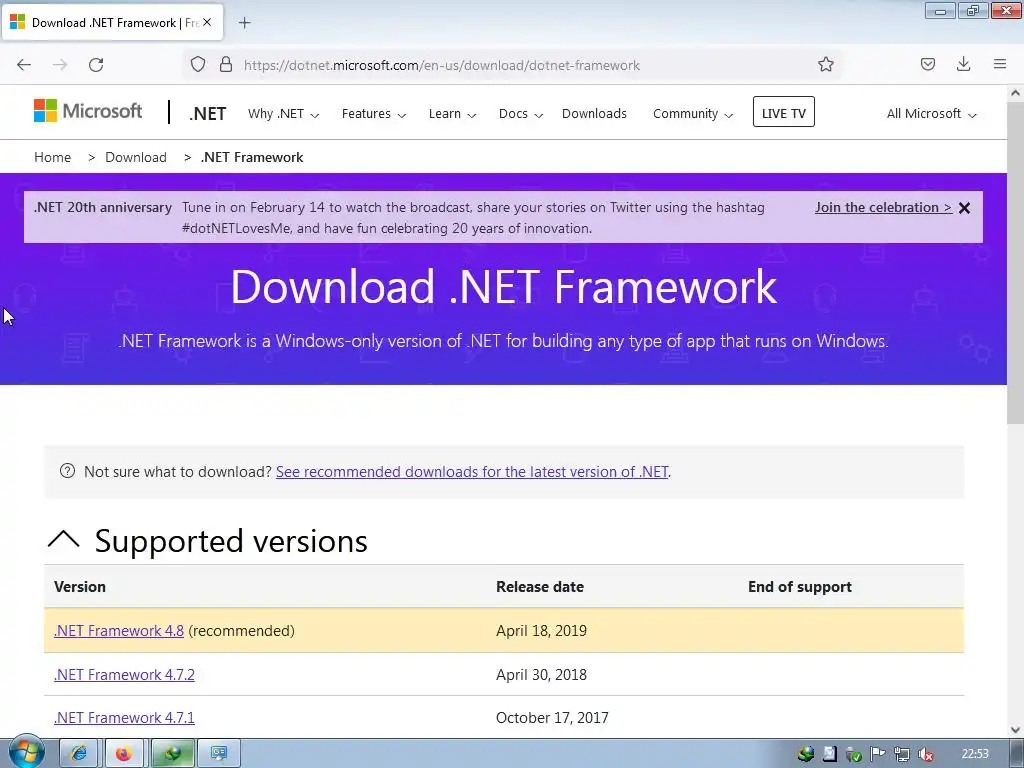Open a new tab with the plus button
Screen dimensions: 1024x768
click(x=244, y=23)
